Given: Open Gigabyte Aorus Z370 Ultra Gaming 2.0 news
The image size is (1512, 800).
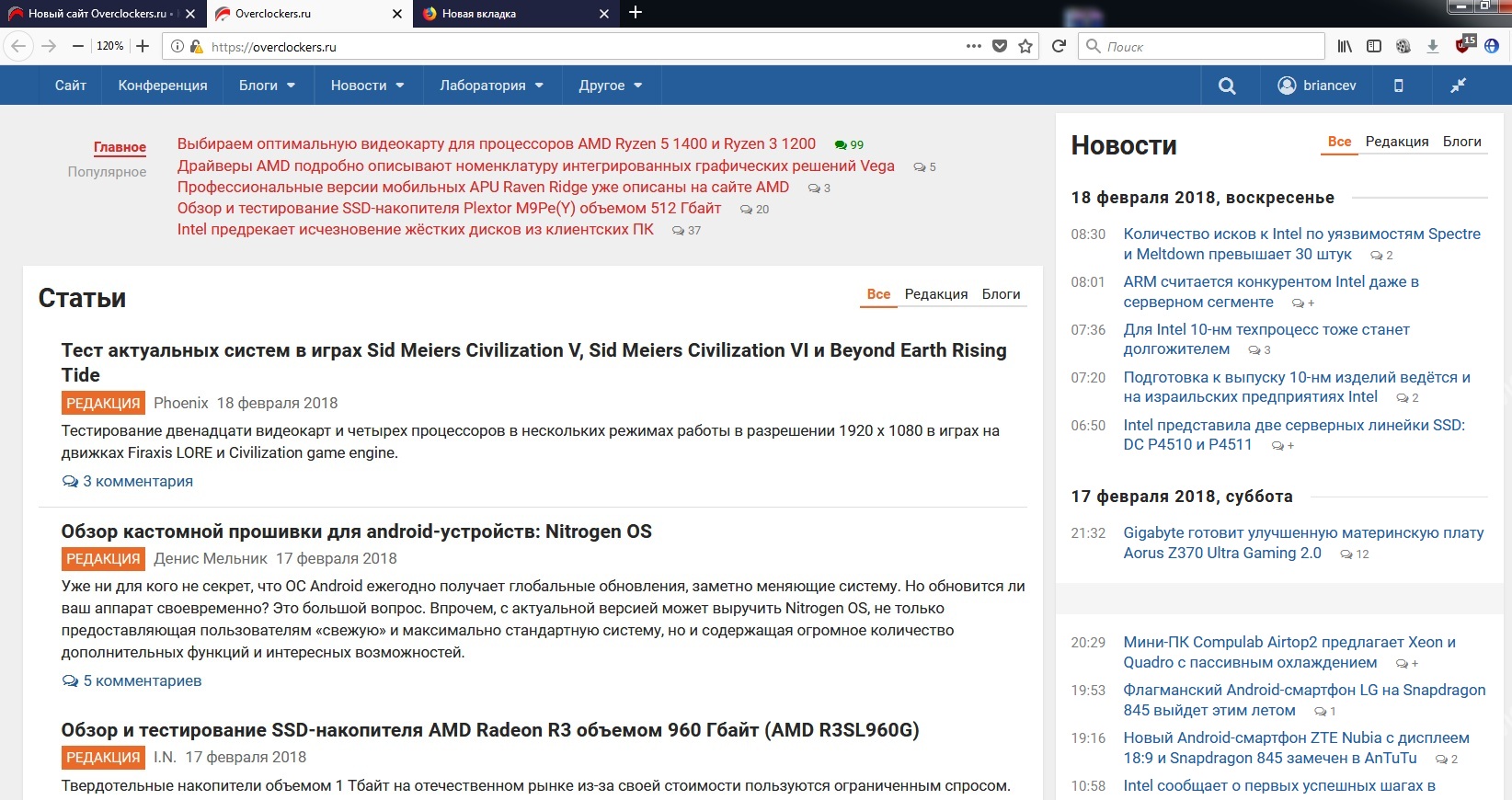Looking at the screenshot, I should tap(1303, 543).
